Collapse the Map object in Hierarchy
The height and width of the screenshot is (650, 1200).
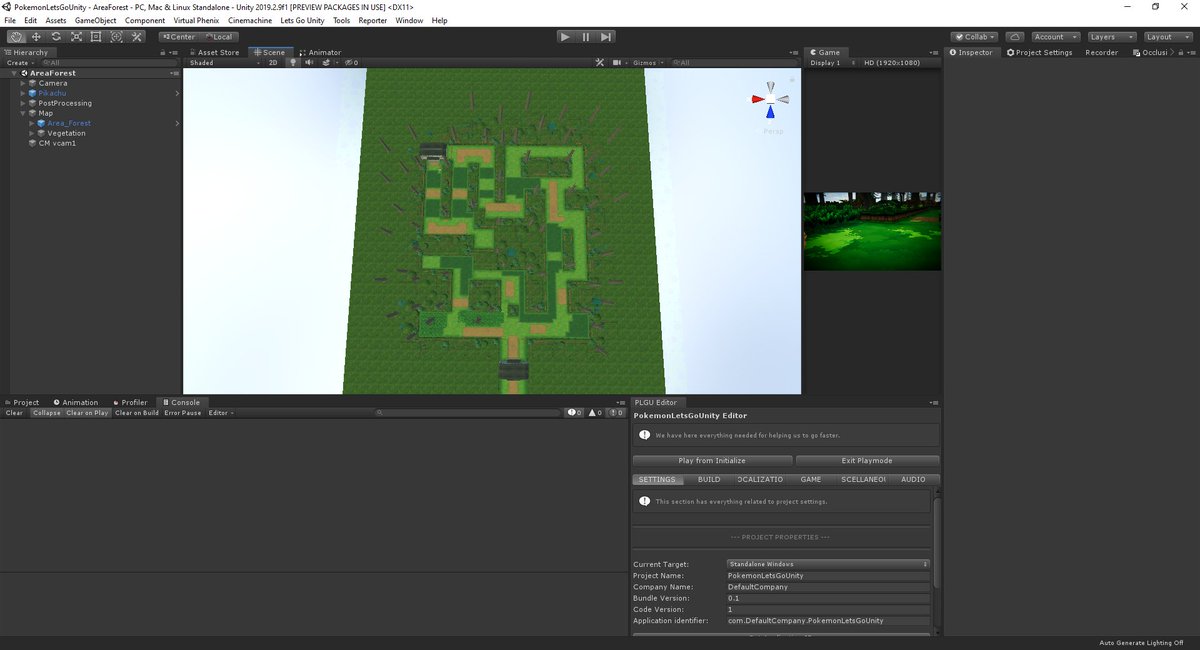tap(23, 113)
